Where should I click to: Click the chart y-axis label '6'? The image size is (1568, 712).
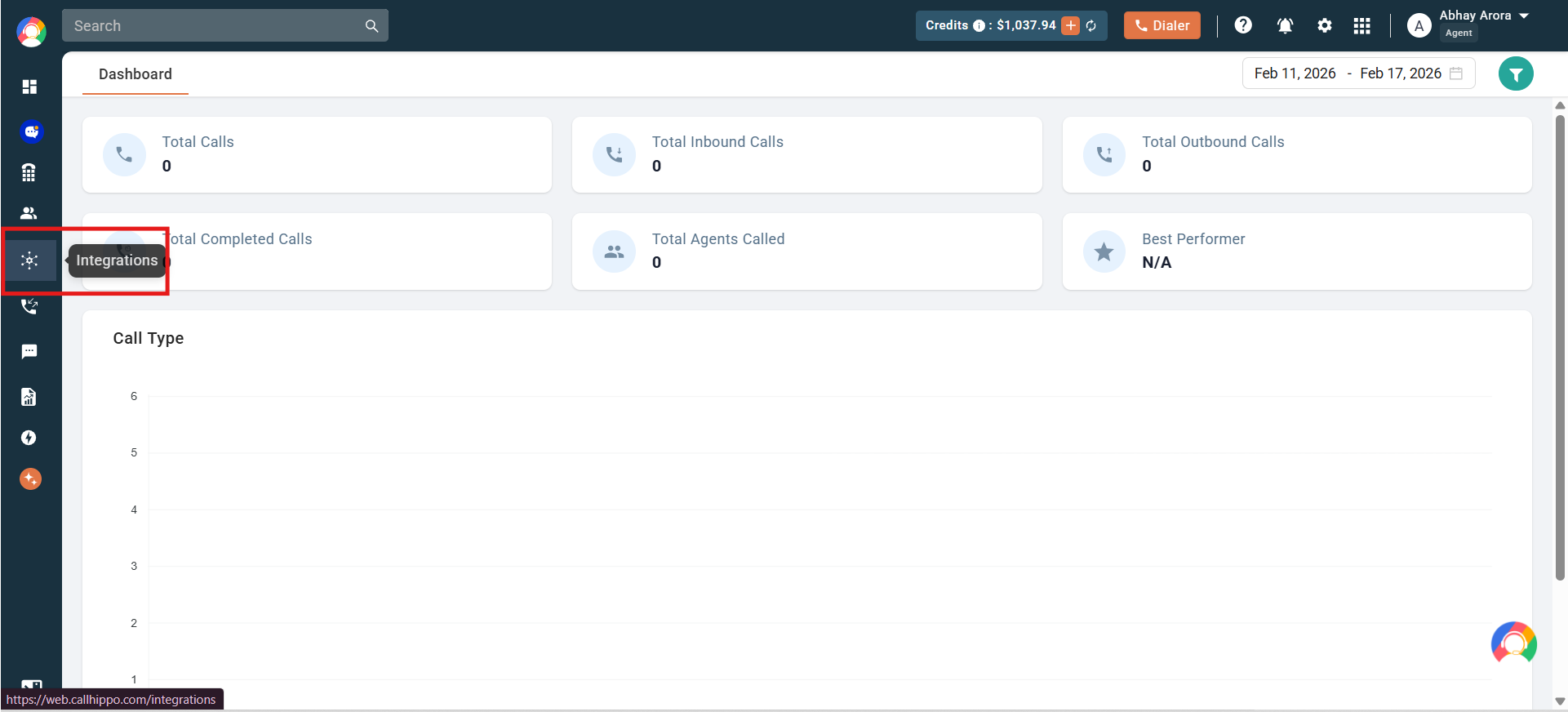coord(134,396)
